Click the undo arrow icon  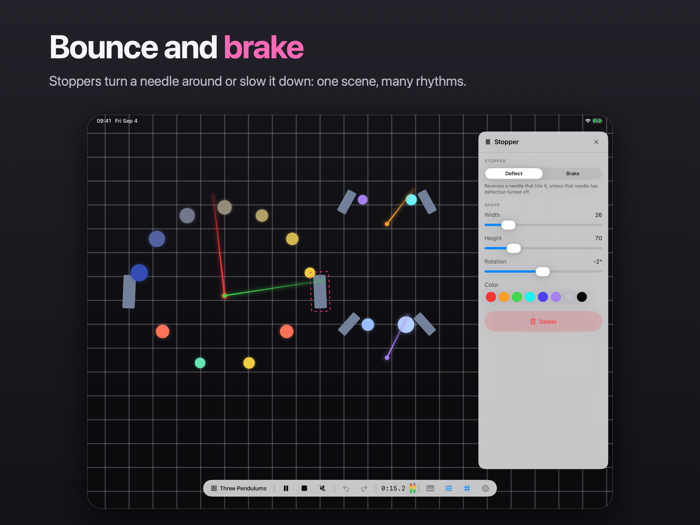click(x=346, y=488)
